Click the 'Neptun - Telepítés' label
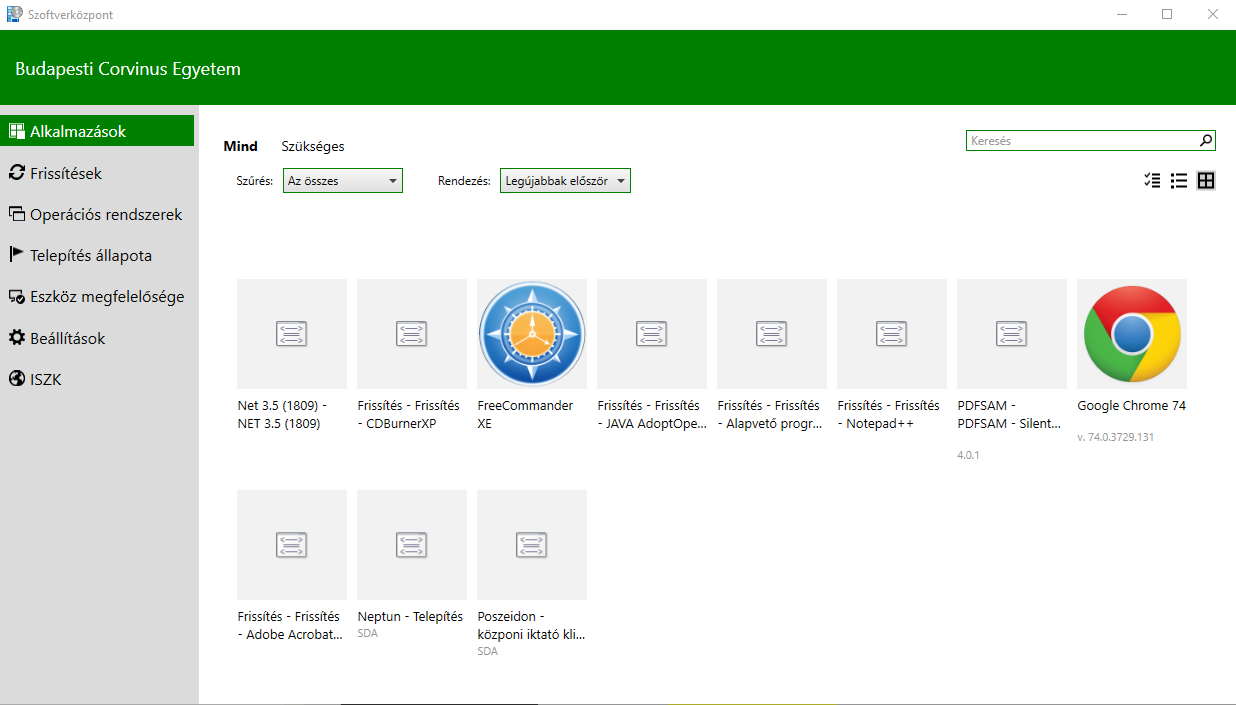1236x705 pixels. (x=410, y=617)
